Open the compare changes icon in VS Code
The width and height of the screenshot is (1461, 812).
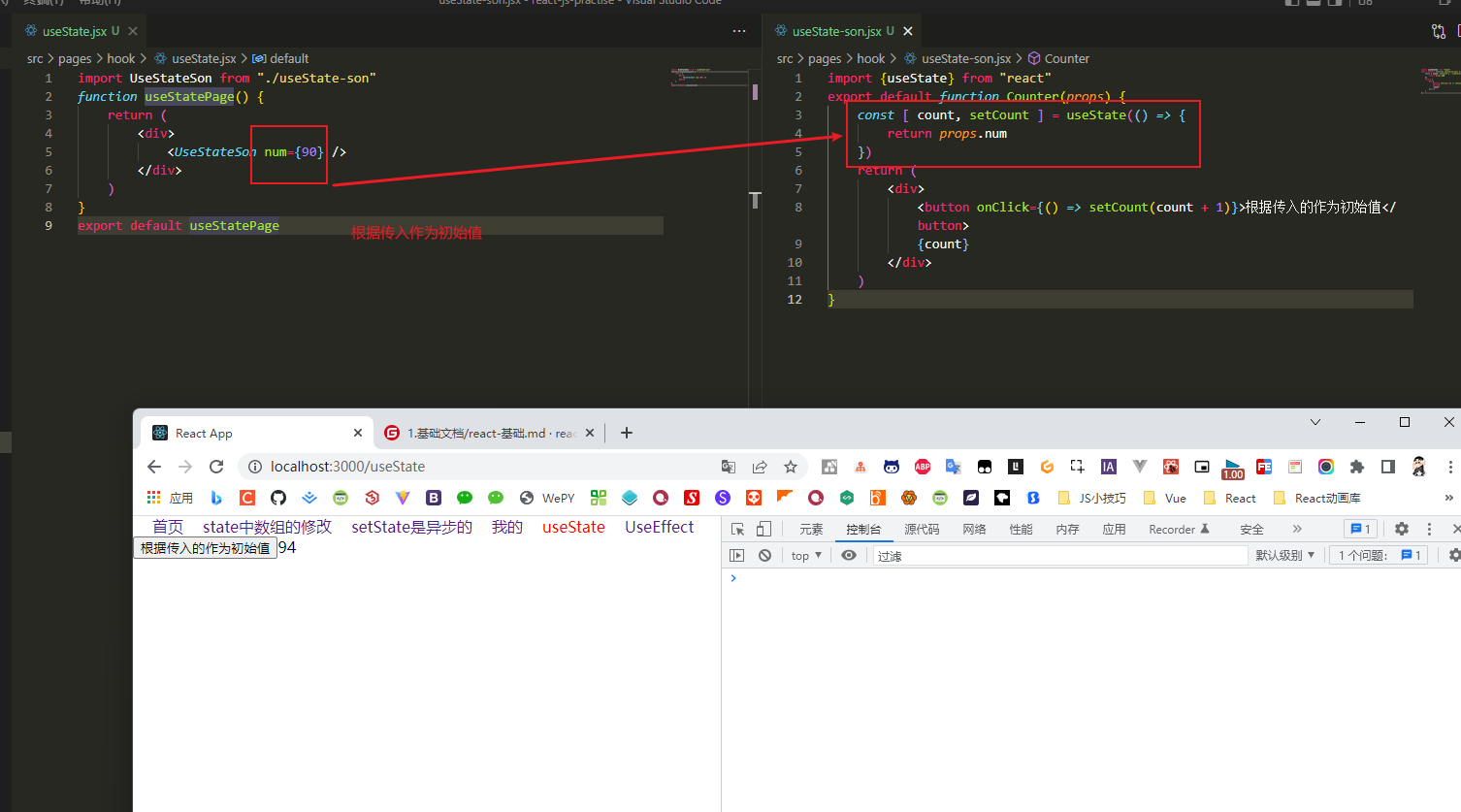(x=1439, y=31)
